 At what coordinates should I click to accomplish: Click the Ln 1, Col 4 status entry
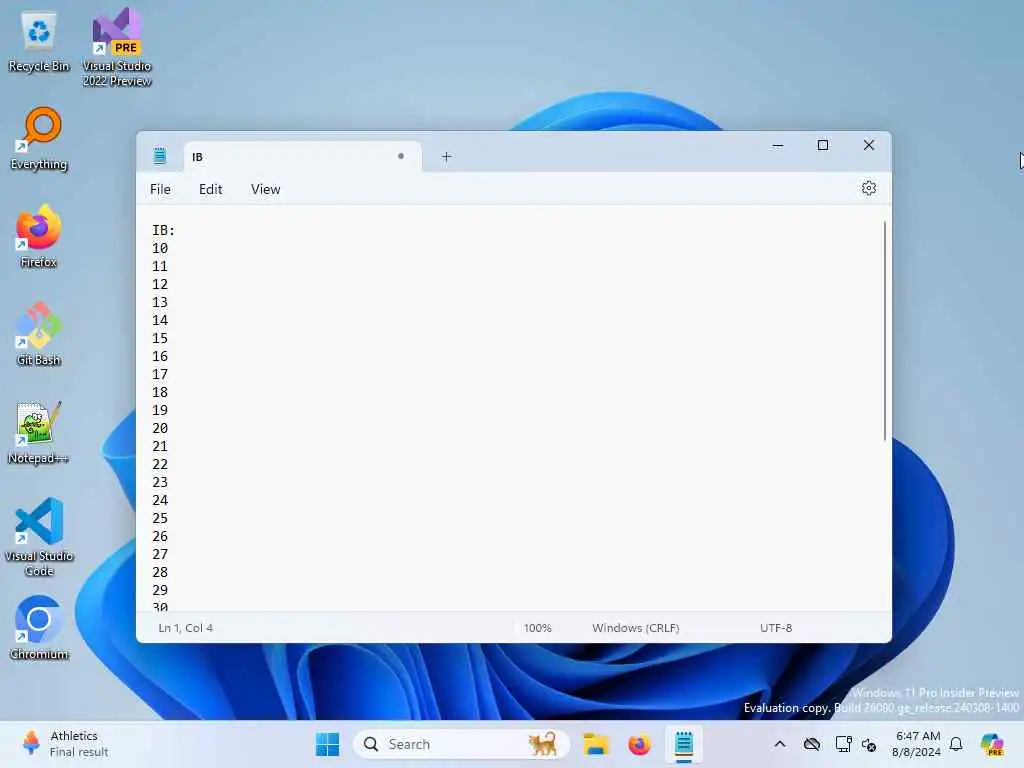click(x=185, y=628)
